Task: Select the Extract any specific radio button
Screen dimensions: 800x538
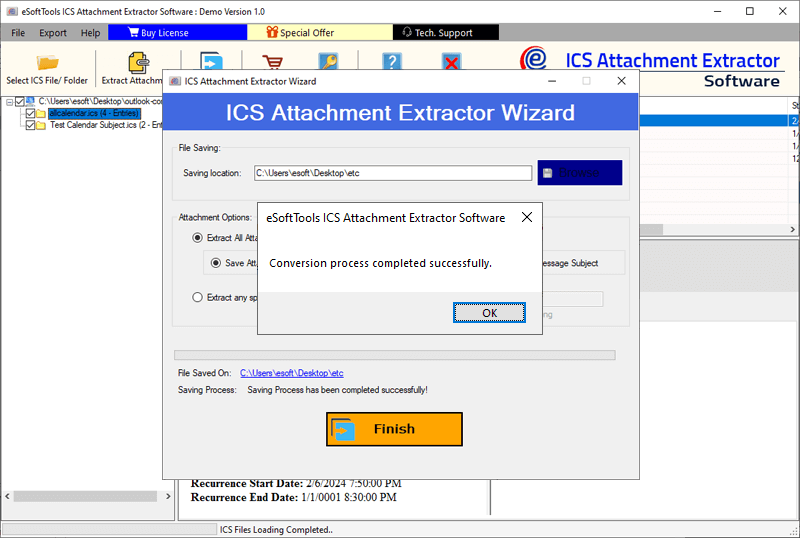Action: 197,297
